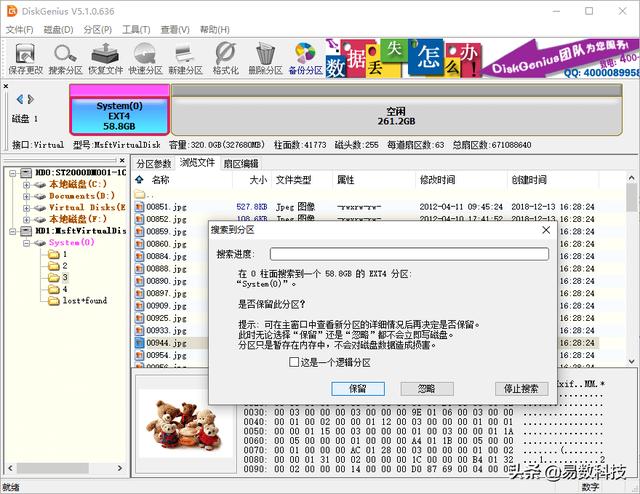
Task: Click the 保留 button in dialog
Action: (358, 389)
